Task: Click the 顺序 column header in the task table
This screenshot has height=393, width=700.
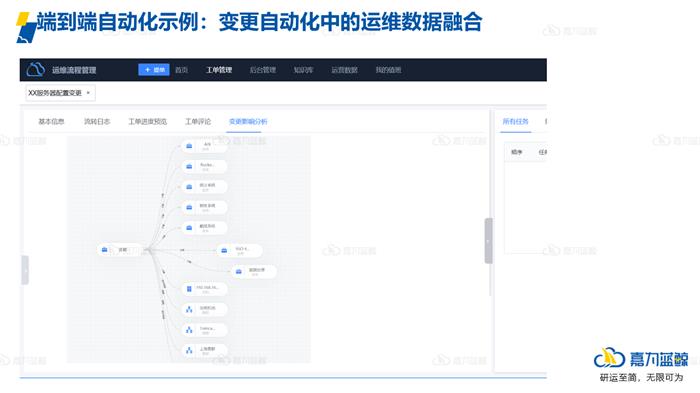Action: (x=517, y=152)
